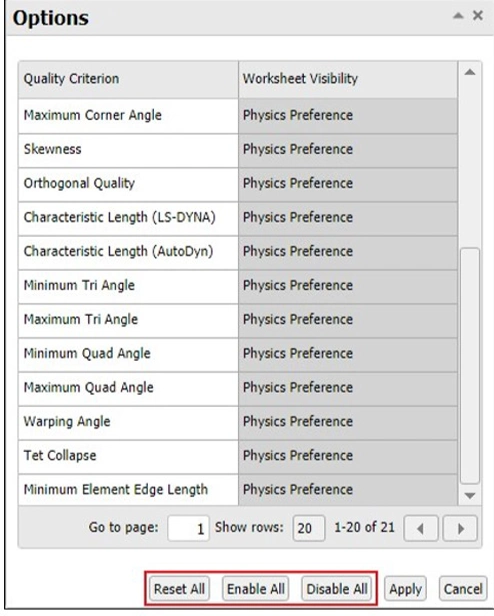
Task: Click Reset All button
Action: (x=179, y=589)
